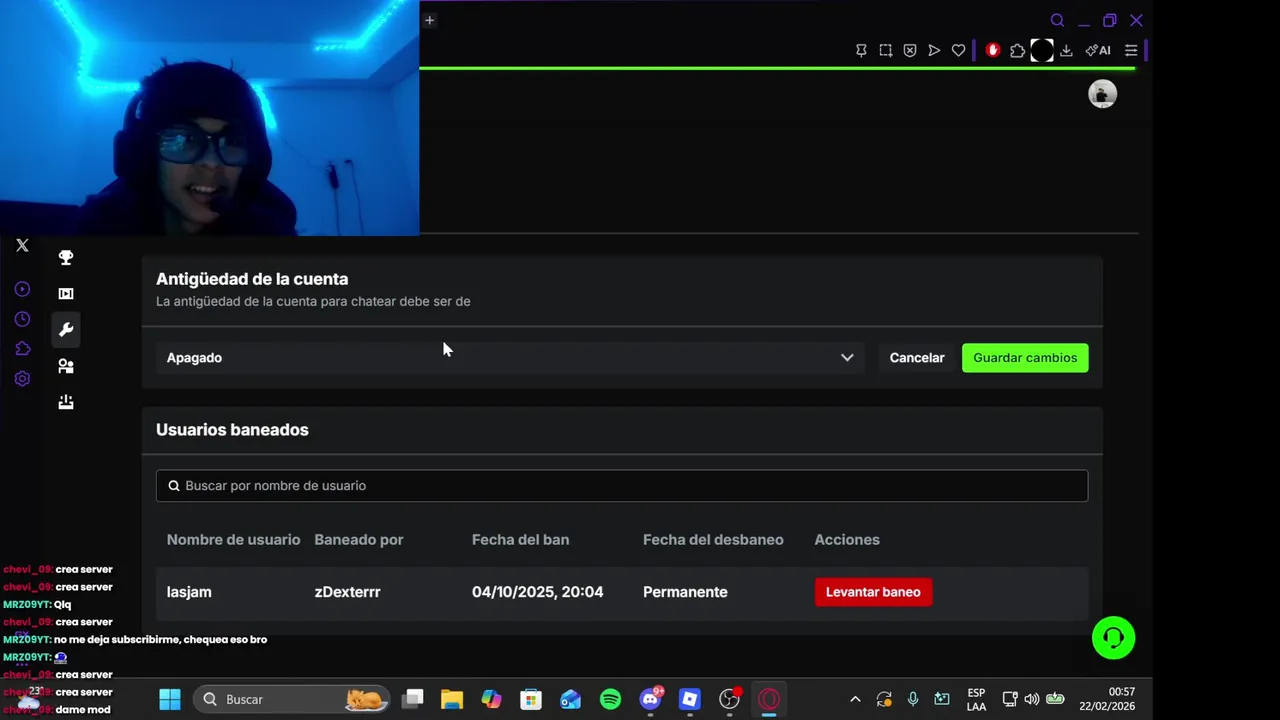1280x720 pixels.
Task: Click the microphone tray icon
Action: click(x=913, y=699)
